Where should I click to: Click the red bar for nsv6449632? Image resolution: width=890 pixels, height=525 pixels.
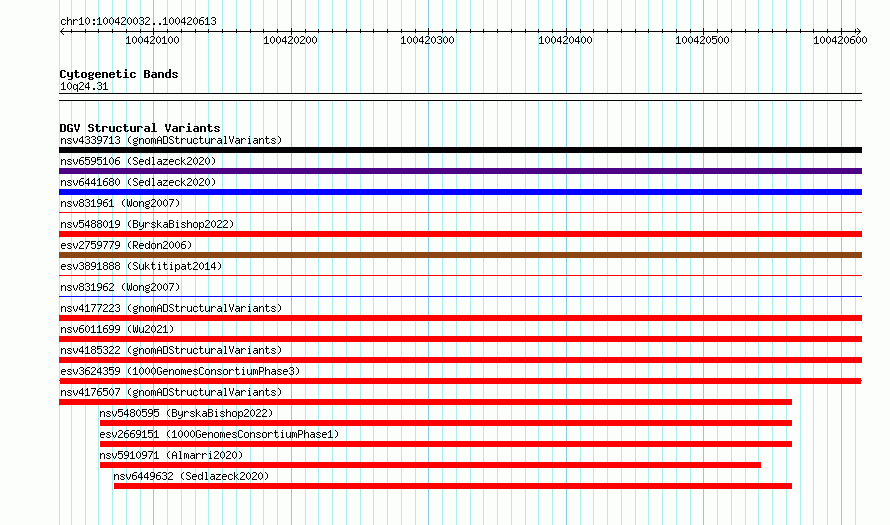[452, 486]
